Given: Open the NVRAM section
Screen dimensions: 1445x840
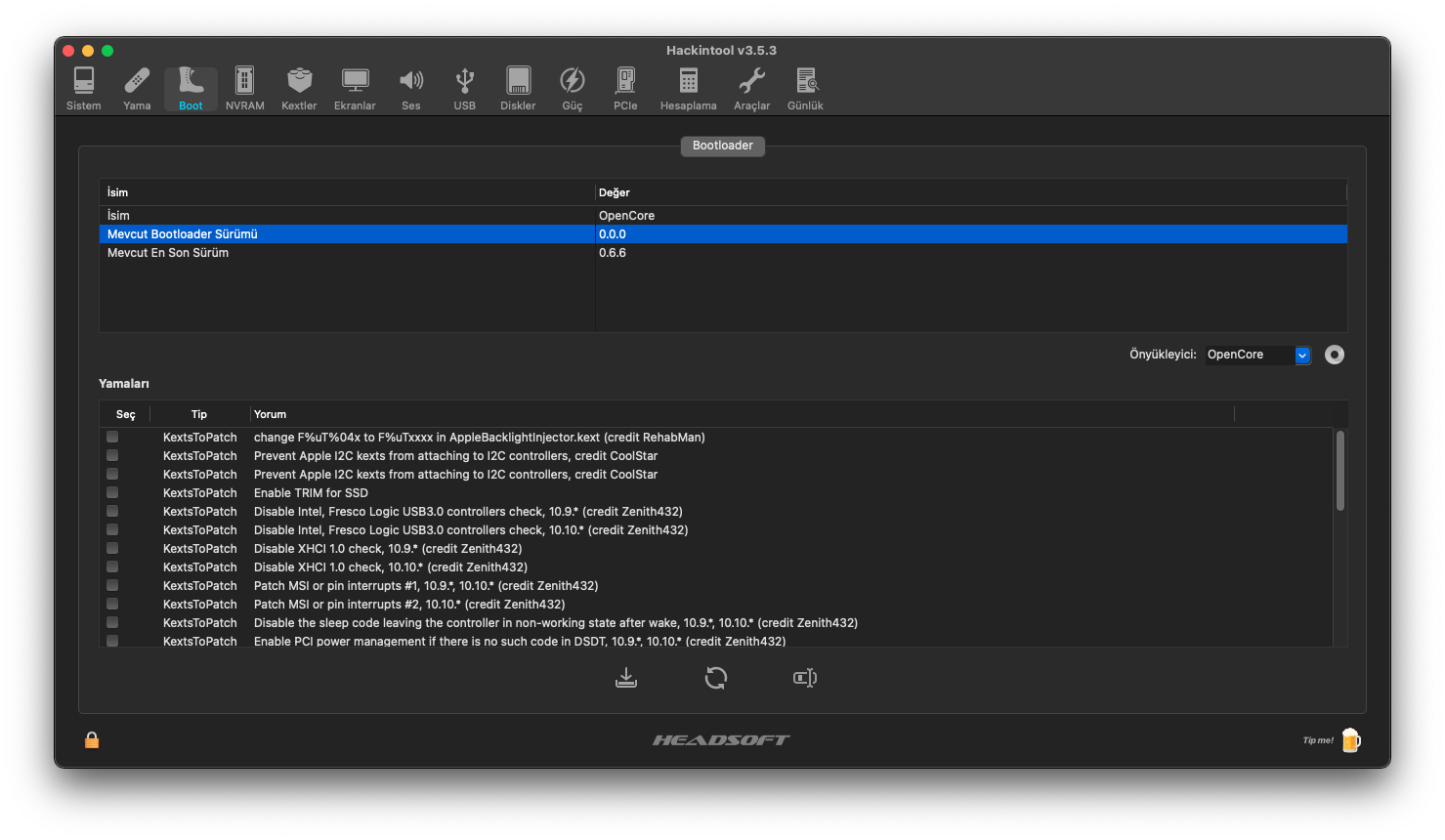Looking at the screenshot, I should pos(244,89).
